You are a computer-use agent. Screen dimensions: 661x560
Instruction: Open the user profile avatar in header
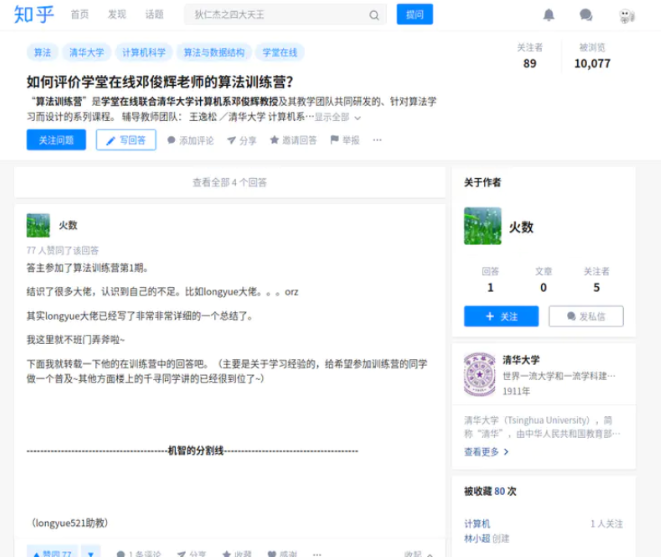pyautogui.click(x=627, y=16)
